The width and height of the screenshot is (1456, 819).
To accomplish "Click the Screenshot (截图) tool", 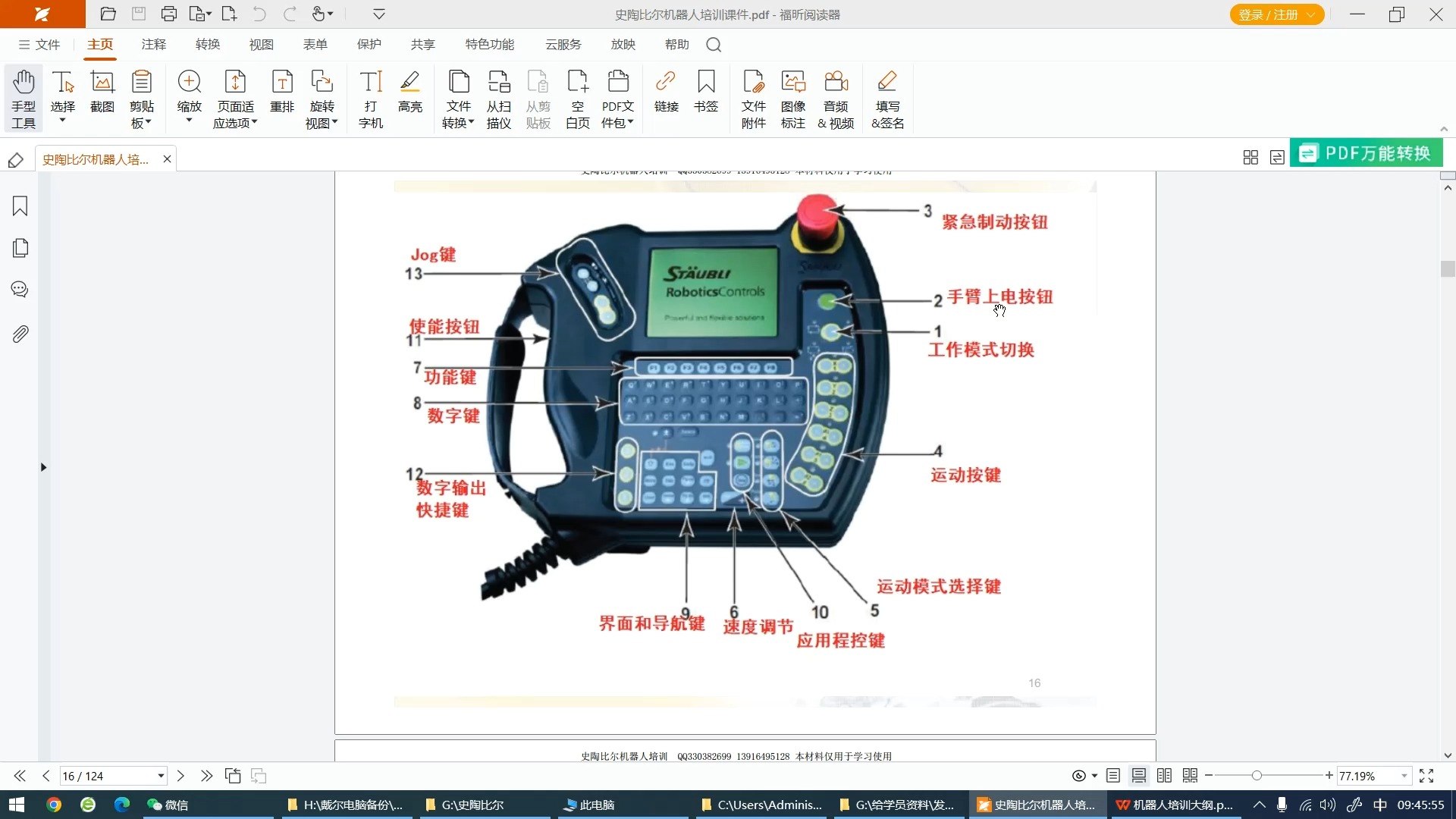I will coord(102,93).
